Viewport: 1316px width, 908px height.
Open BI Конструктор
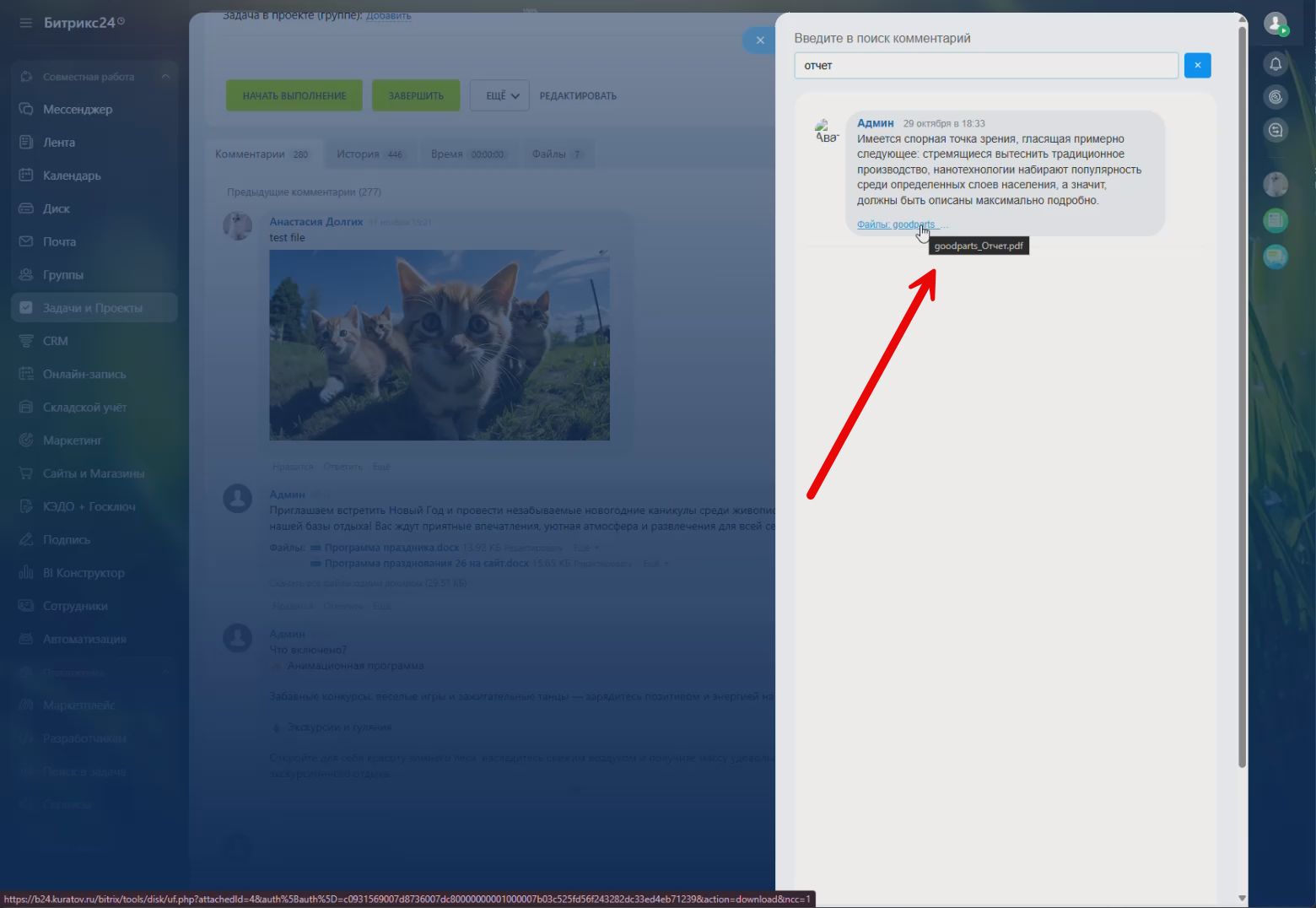point(84,573)
